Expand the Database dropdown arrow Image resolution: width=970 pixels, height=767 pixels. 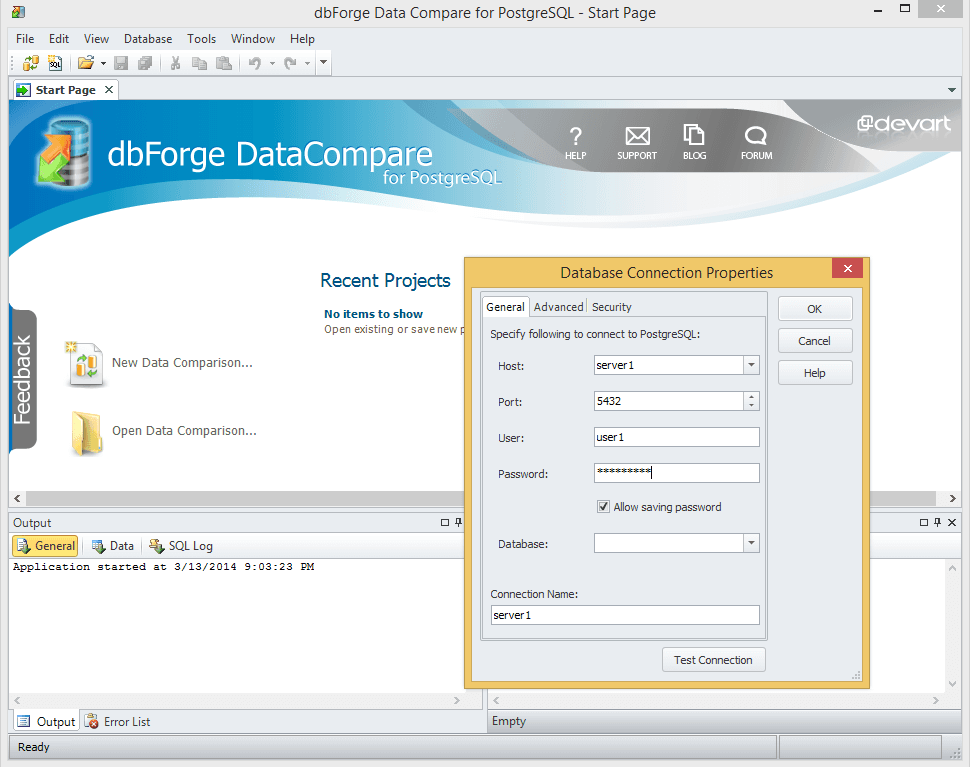point(751,543)
